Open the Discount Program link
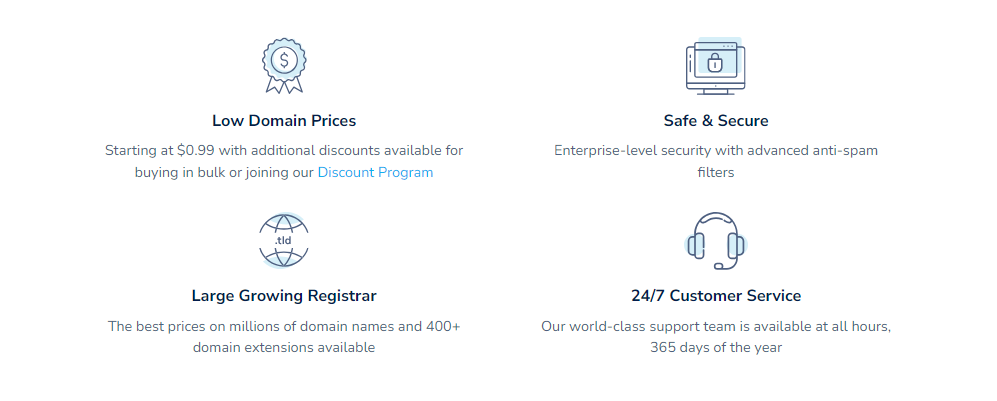This screenshot has width=997, height=401. 375,172
